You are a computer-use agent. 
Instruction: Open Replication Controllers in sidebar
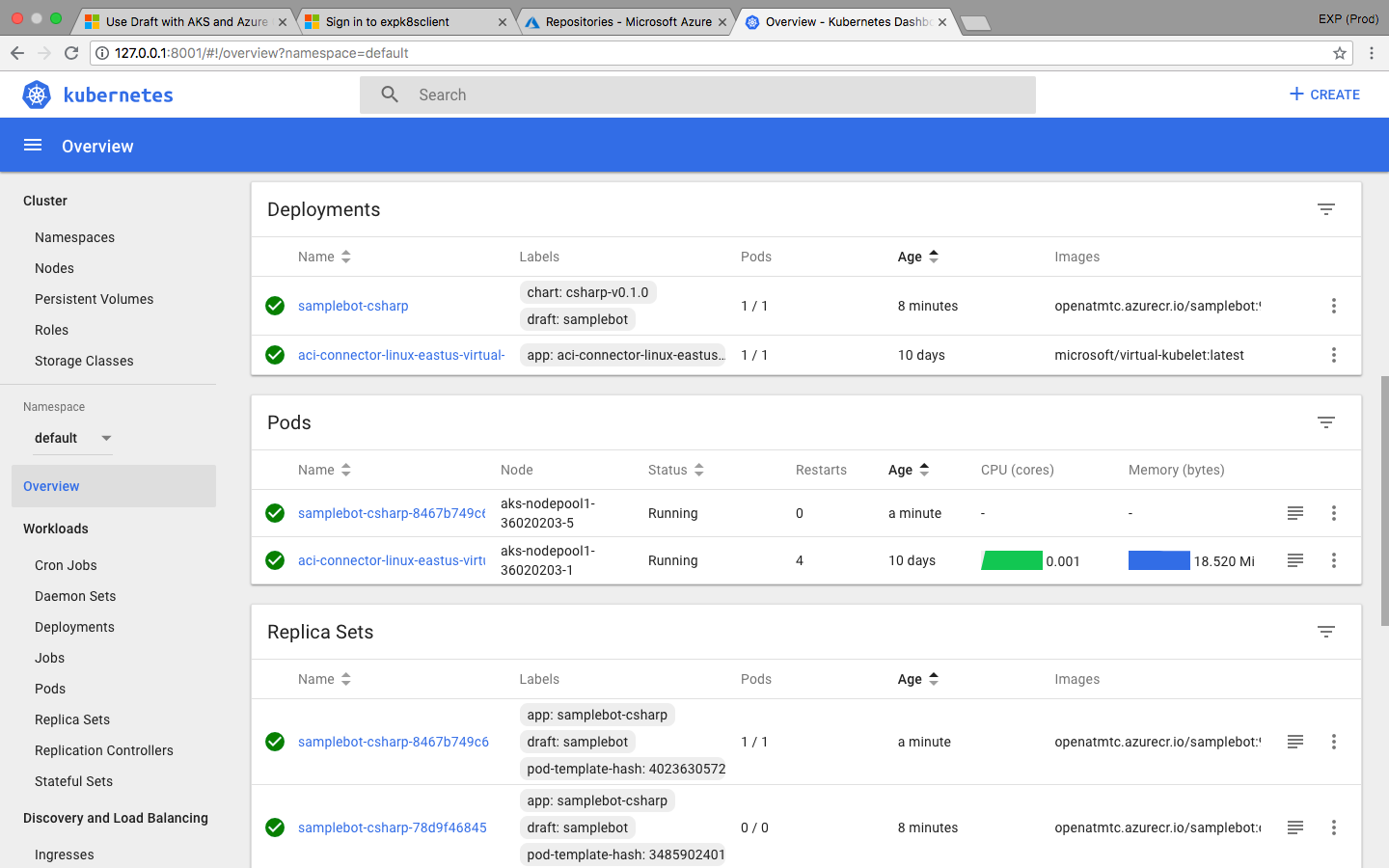[104, 750]
